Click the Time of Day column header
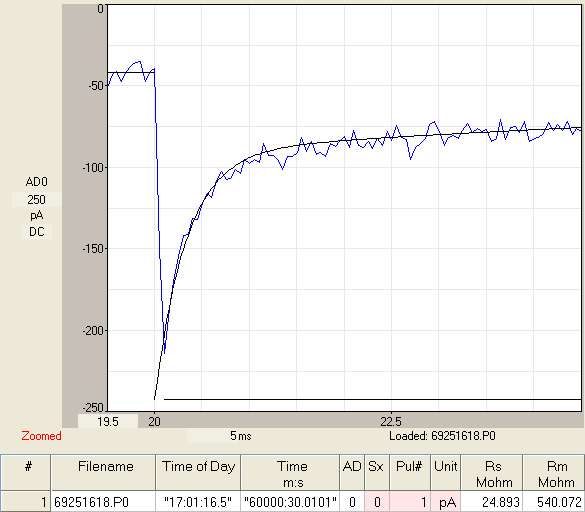Image resolution: width=585 pixels, height=512 pixels. (198, 472)
